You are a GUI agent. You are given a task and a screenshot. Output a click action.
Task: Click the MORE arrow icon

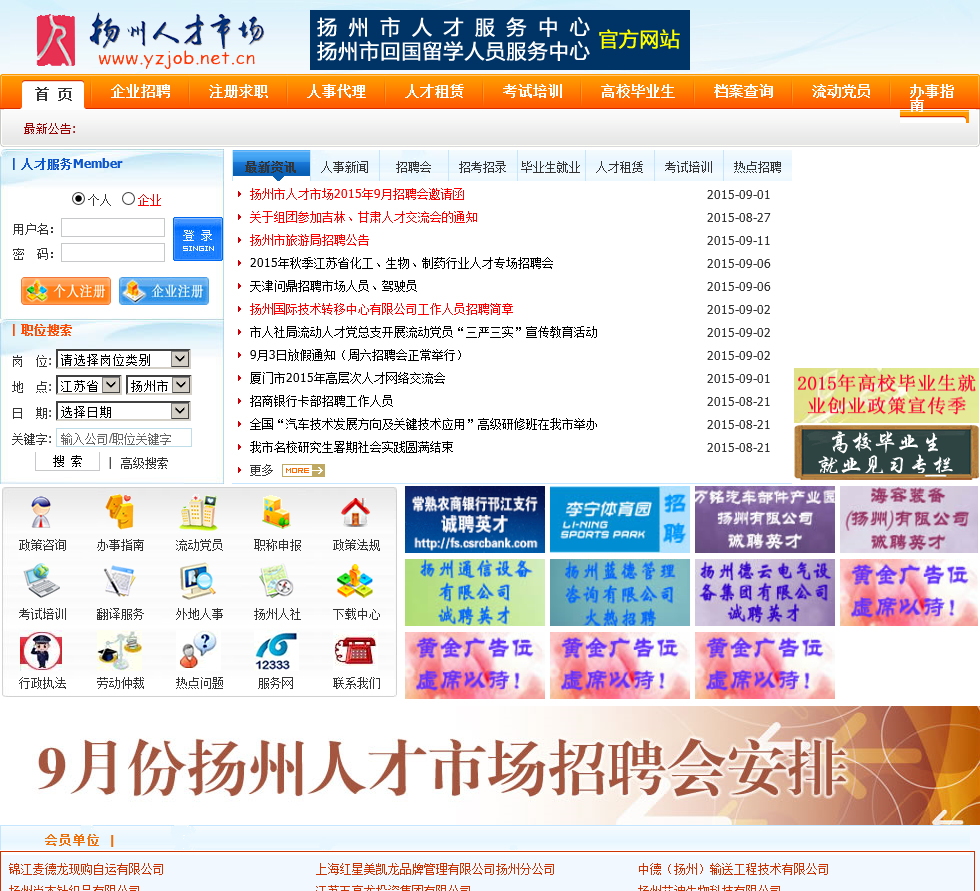(x=303, y=470)
